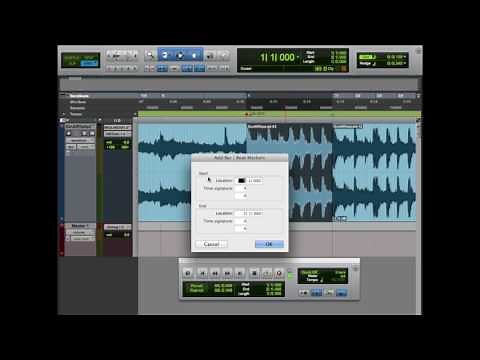
Task: Click the add tempo change plus button
Action: click(135, 114)
